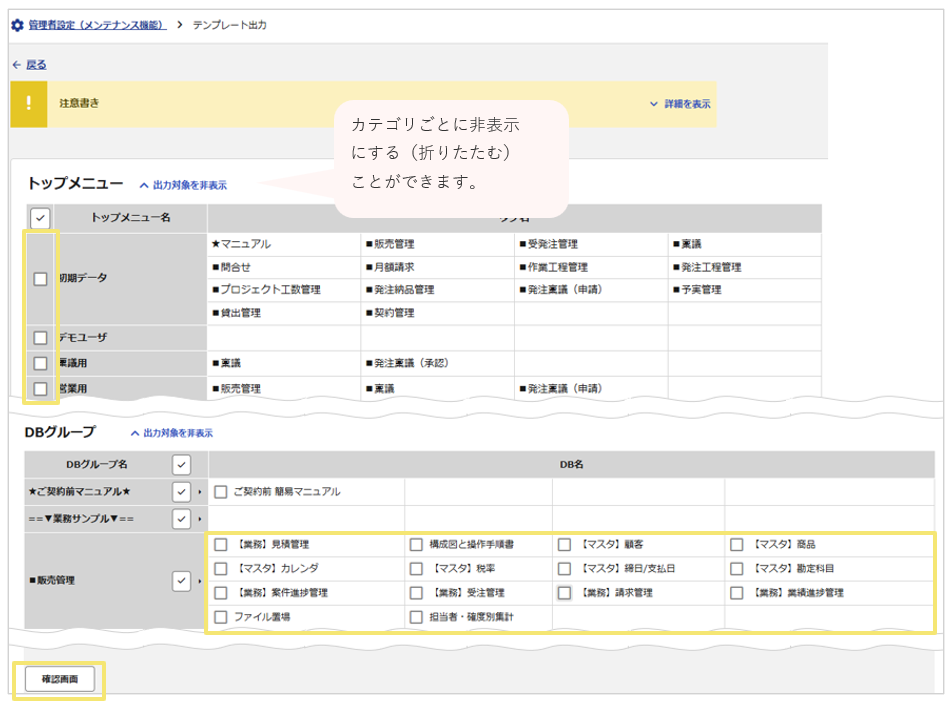
Task: Check 【業務】請求管理 checkbox
Action: click(565, 593)
